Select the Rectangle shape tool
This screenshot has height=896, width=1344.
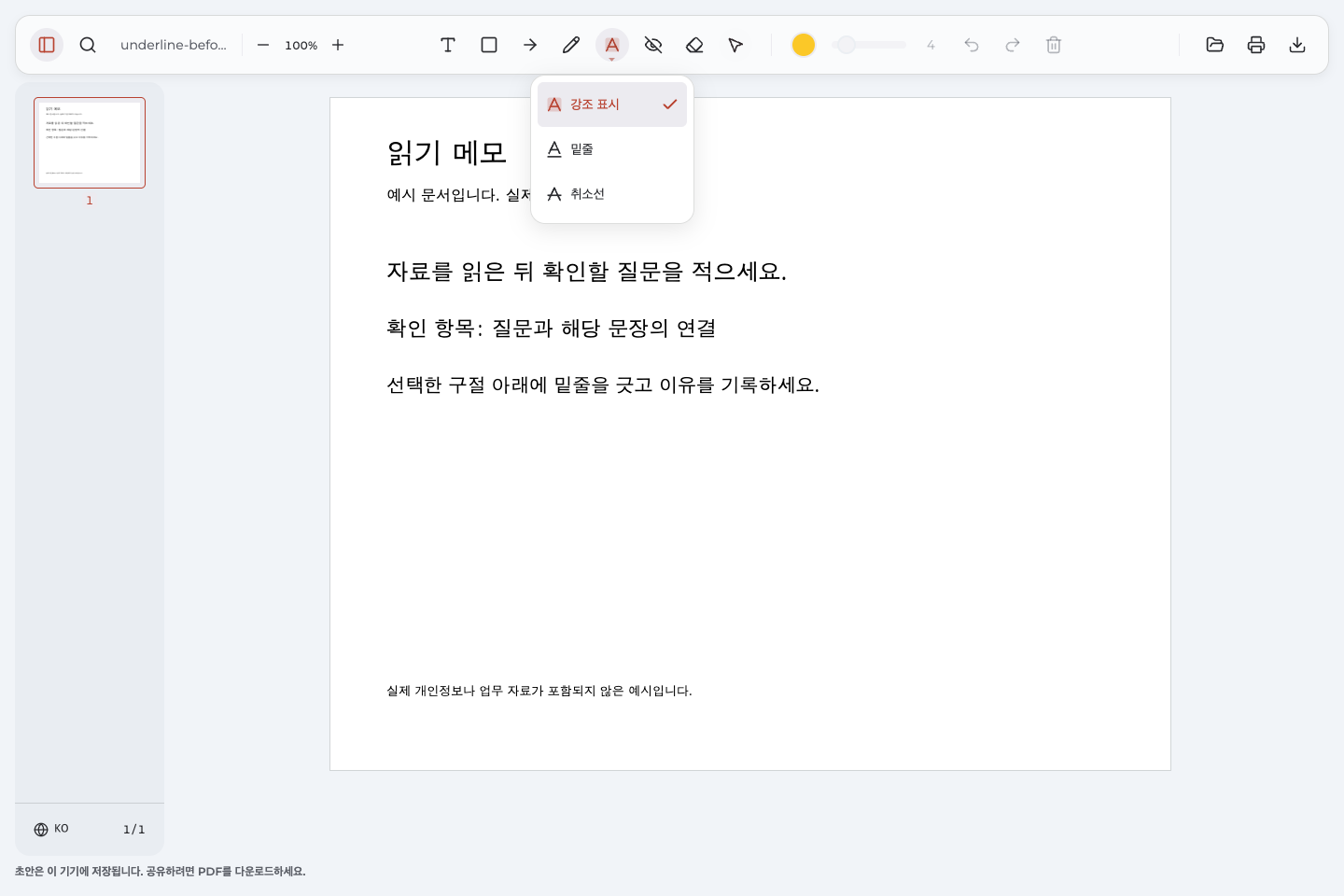click(489, 45)
